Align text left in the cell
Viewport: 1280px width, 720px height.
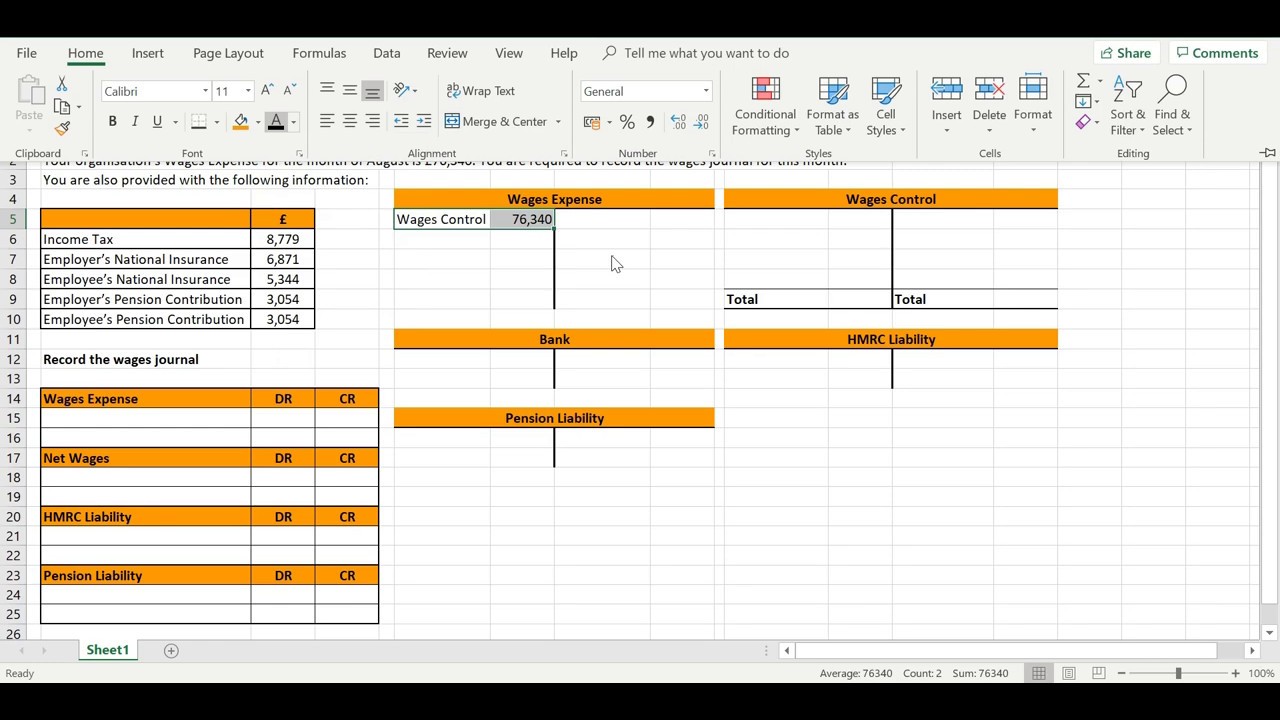coord(327,121)
